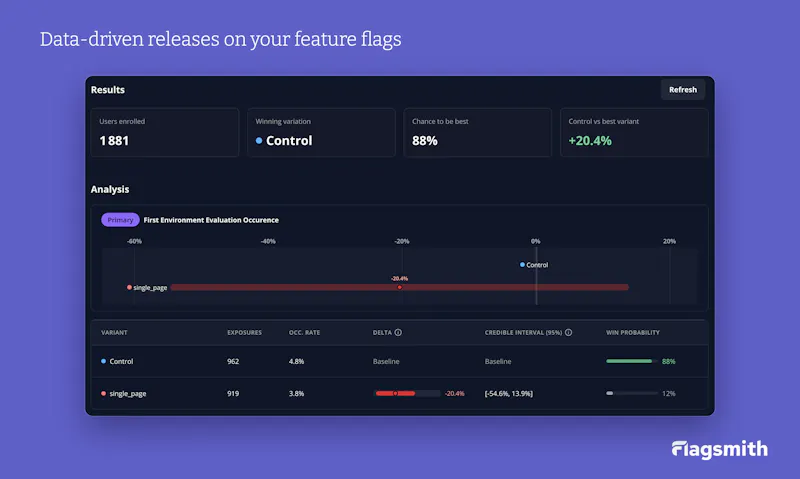The width and height of the screenshot is (800, 479).
Task: Click the 1 881 users enrolled value
Action: coord(114,141)
